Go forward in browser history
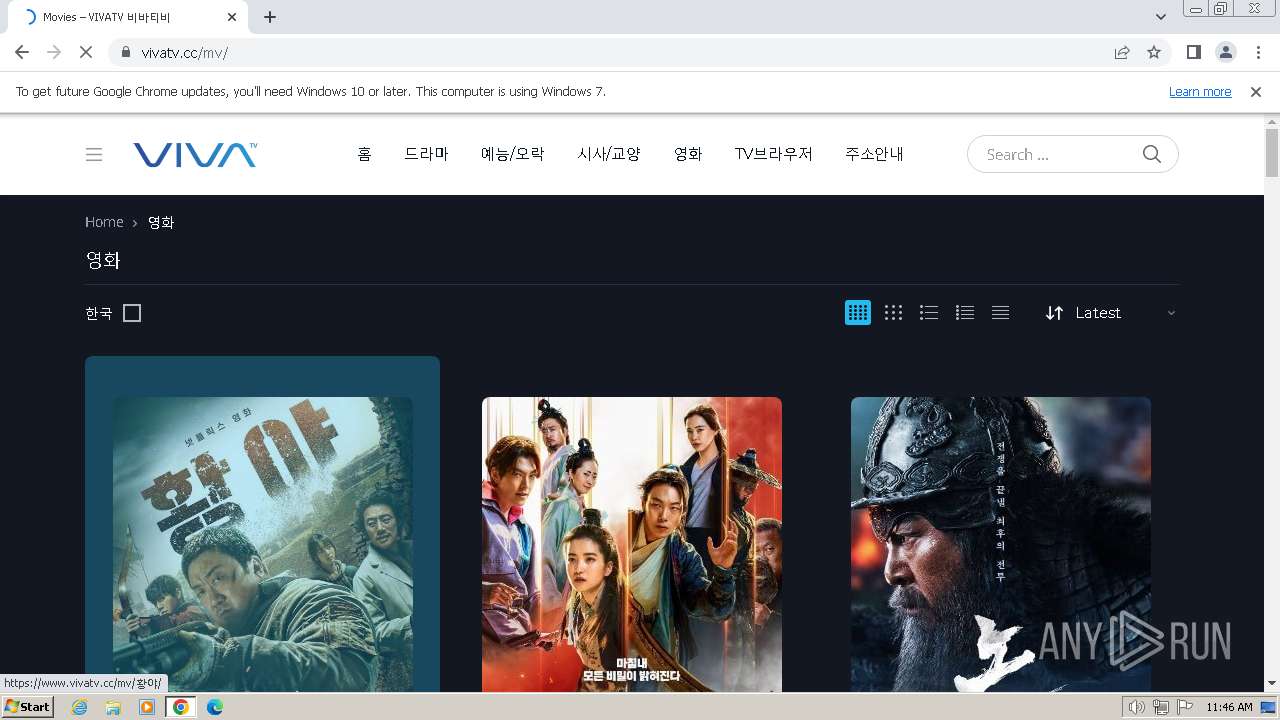Viewport: 1280px width, 720px height. tap(54, 52)
